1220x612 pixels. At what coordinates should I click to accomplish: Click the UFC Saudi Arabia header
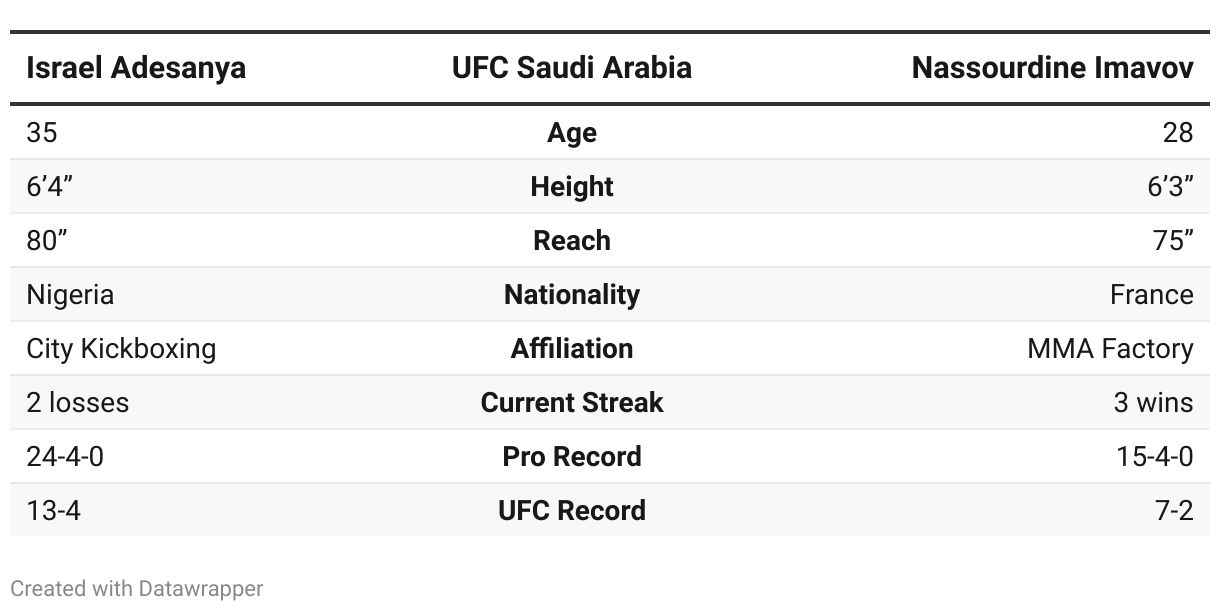[x=571, y=68]
